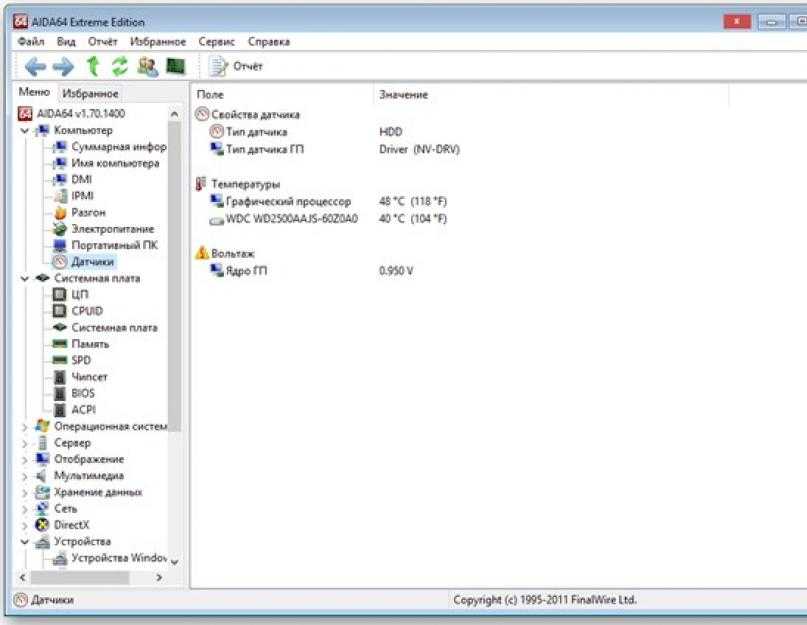This screenshot has width=807, height=625.
Task: Click the Отчёт report toolbar button
Action: 236,66
